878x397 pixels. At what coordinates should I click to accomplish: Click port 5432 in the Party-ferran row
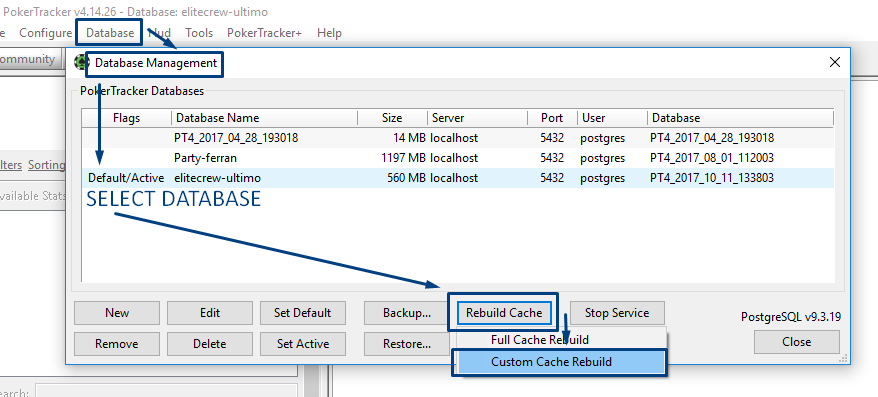[x=552, y=158]
